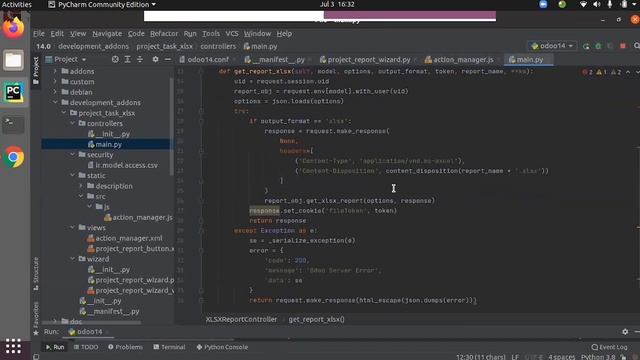Collapse all in Project panel
640x360 pixels.
[x=140, y=60]
